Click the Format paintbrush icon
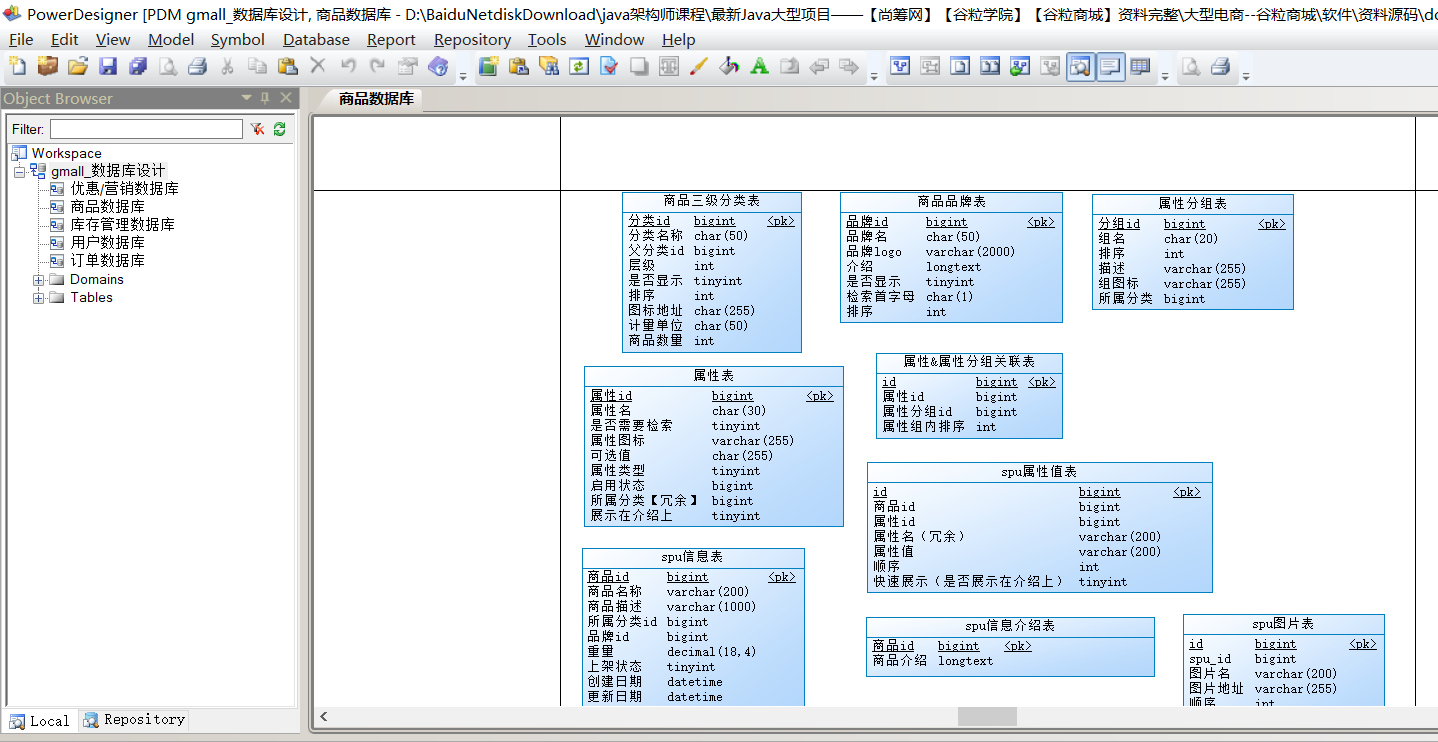Screen dimensions: 1438x742 click(699, 66)
